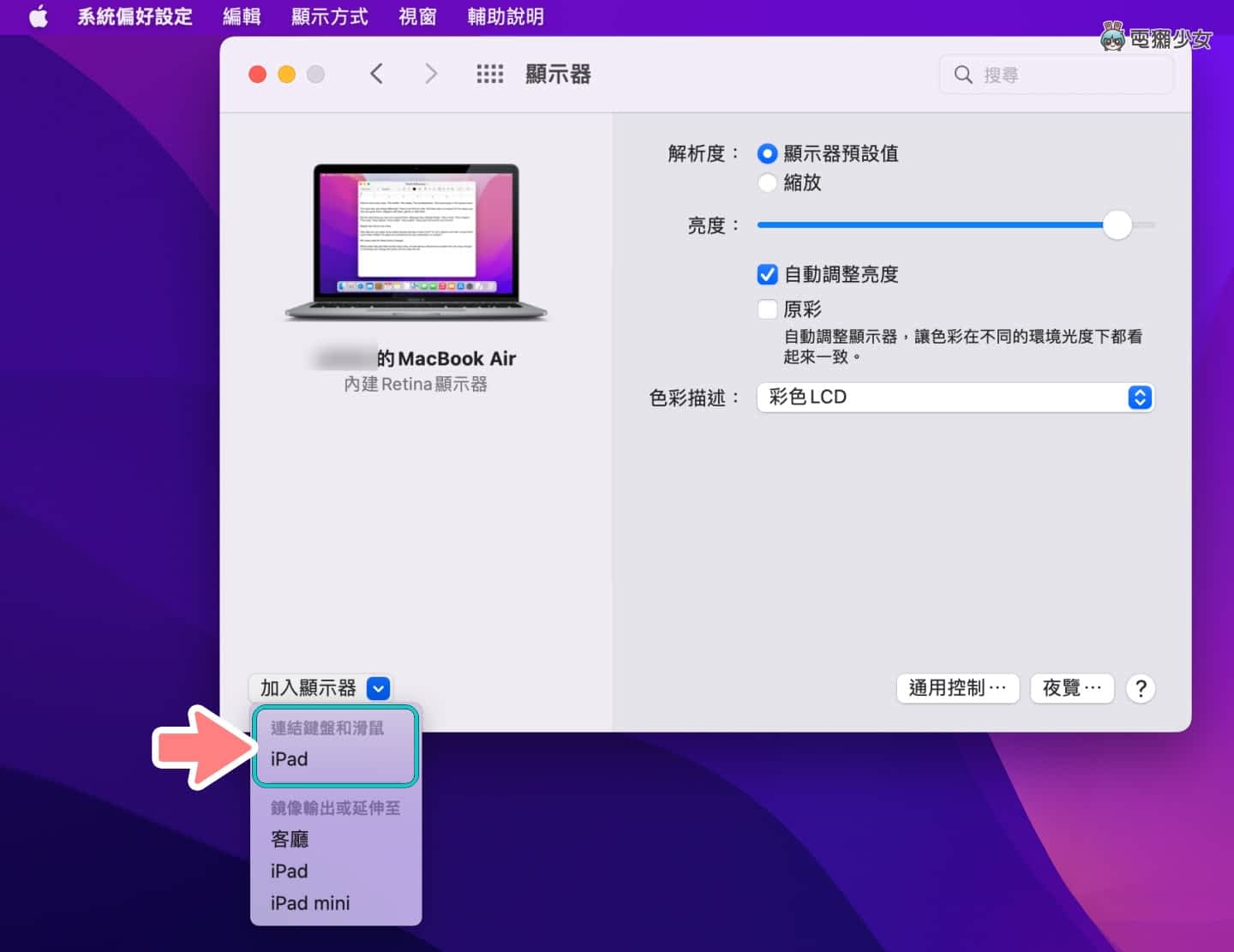The height and width of the screenshot is (952, 1234).
Task: Select the 顯示器預設值 resolution radio button
Action: click(x=768, y=154)
